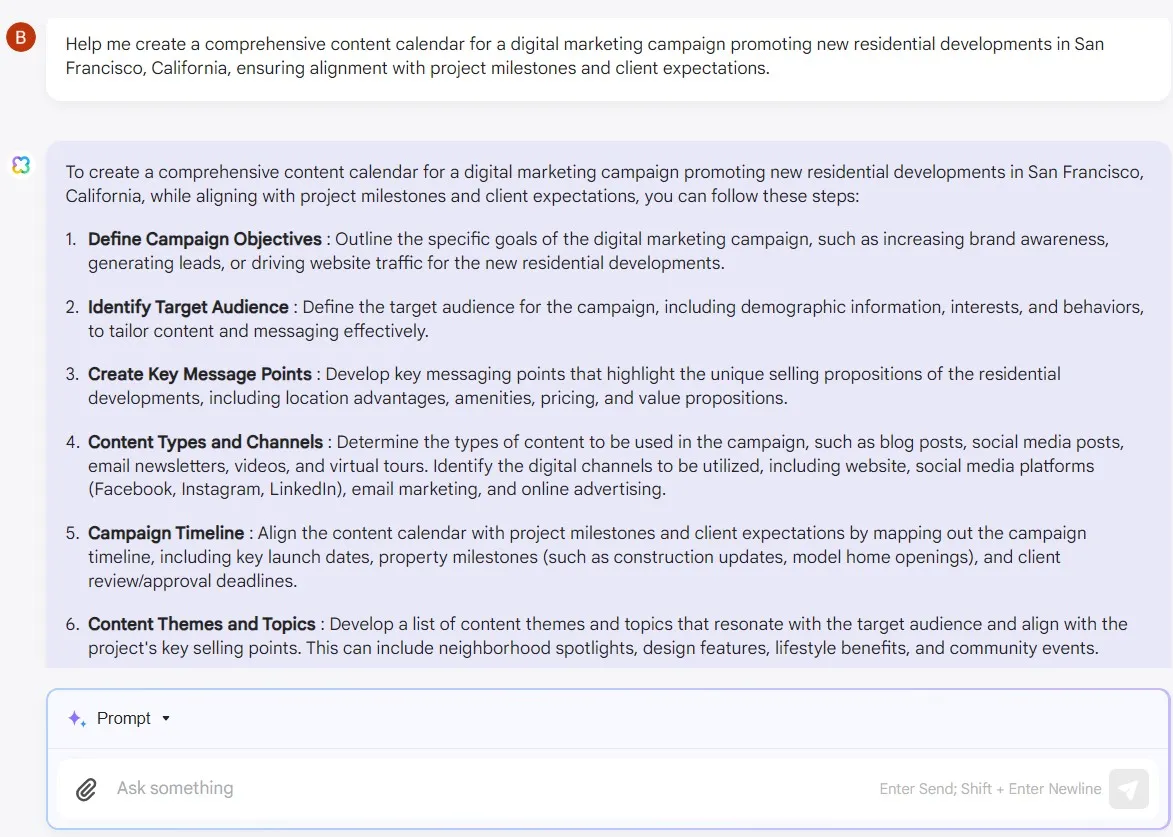Select the 'Campaign Timeline' heading

point(166,533)
